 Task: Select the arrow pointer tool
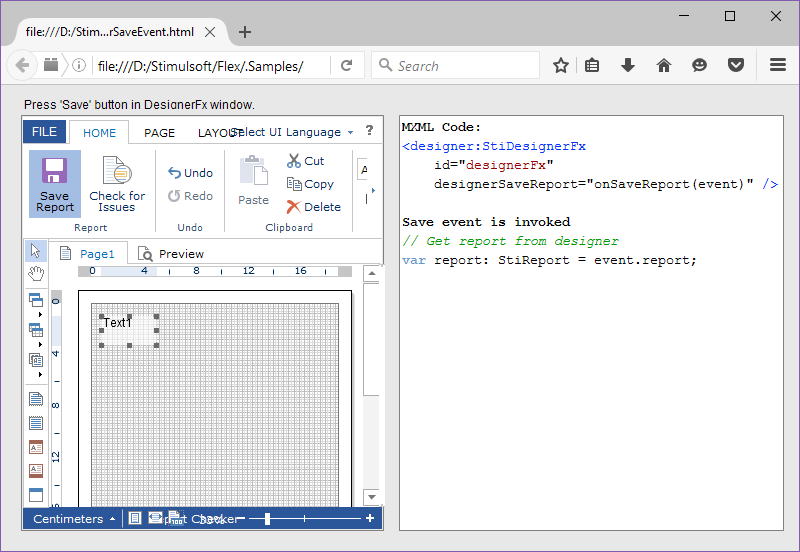36,251
